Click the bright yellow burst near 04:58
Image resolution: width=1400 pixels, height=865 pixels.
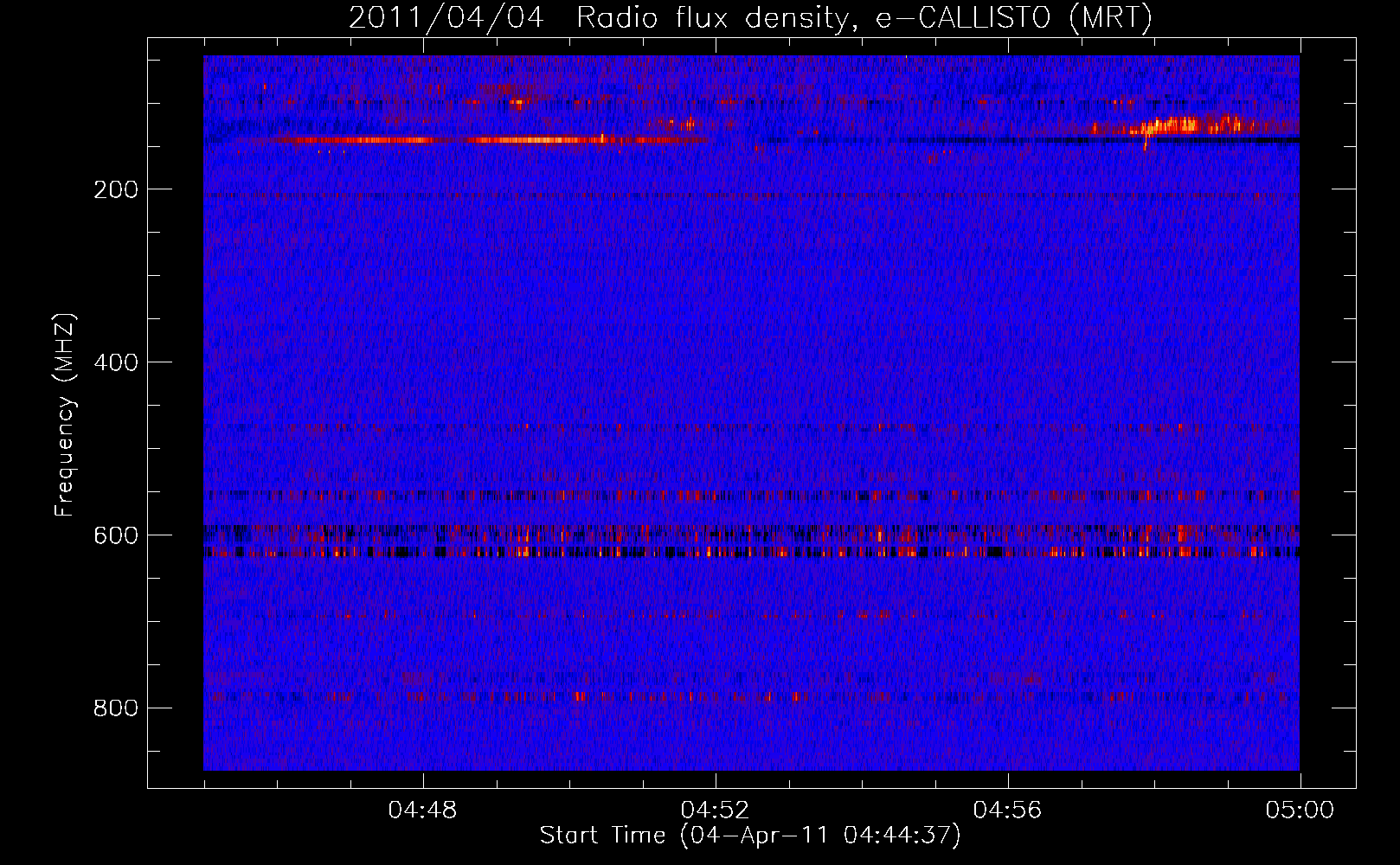(x=1177, y=126)
